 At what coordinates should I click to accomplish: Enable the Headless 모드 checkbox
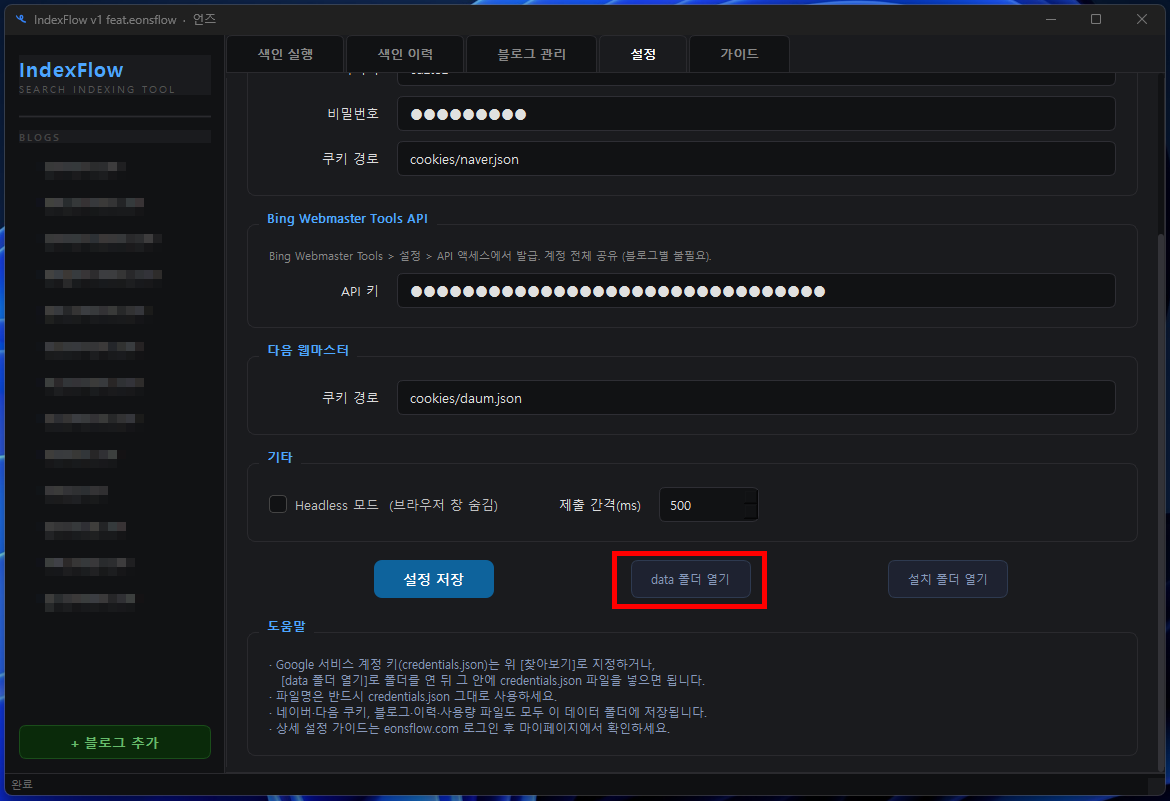click(278, 505)
